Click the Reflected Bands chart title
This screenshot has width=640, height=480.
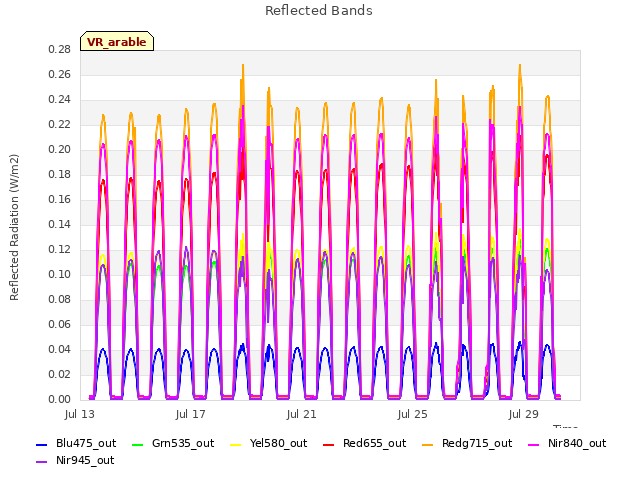point(319,11)
